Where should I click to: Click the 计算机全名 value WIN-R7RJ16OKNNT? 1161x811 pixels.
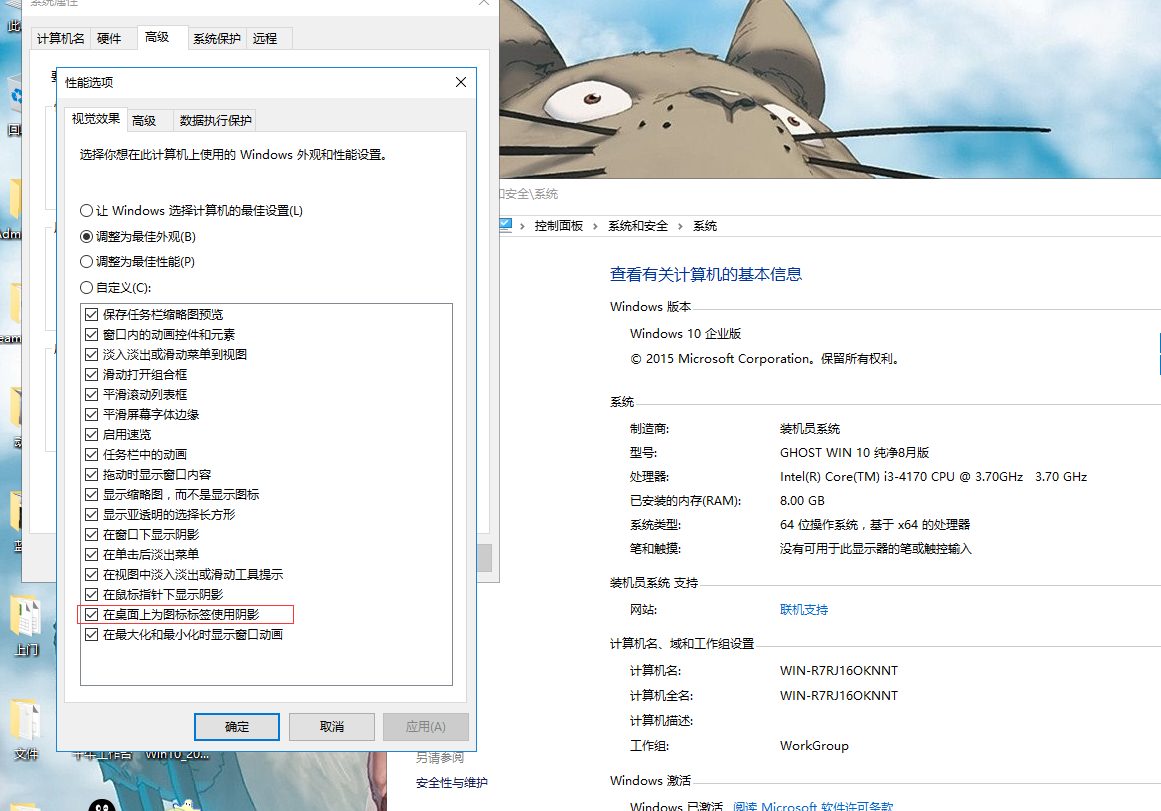click(839, 696)
